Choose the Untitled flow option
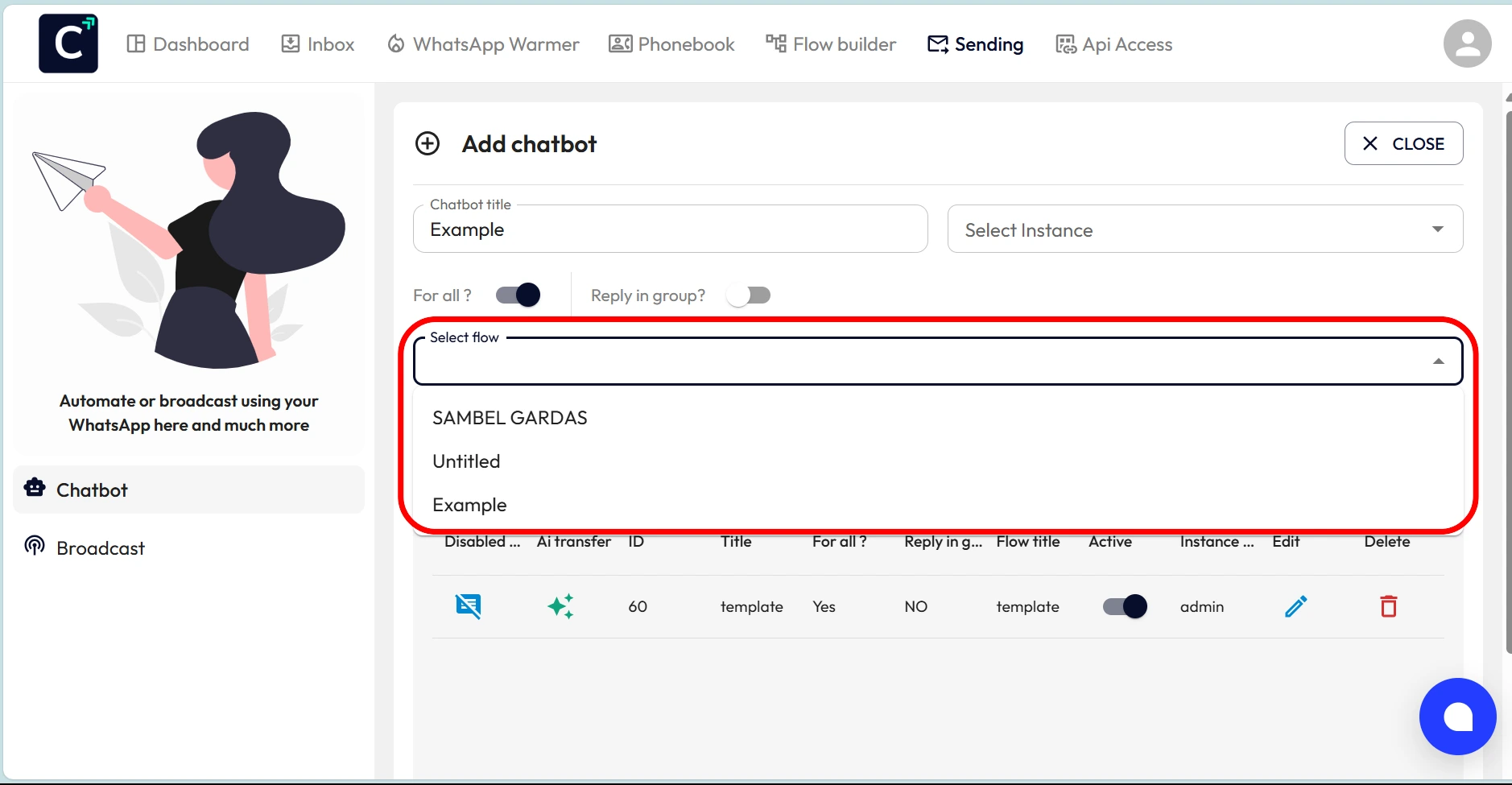The height and width of the screenshot is (785, 1512). [938, 461]
